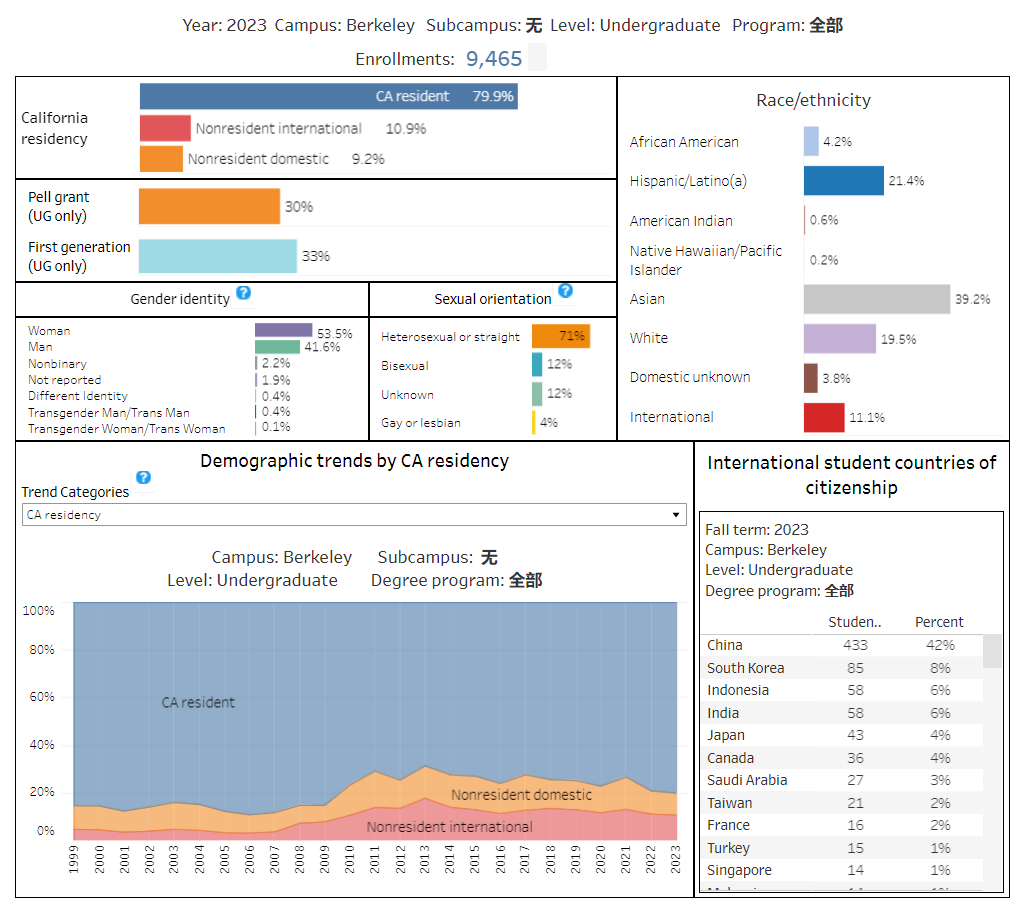Select the Singapore row

click(x=842, y=870)
